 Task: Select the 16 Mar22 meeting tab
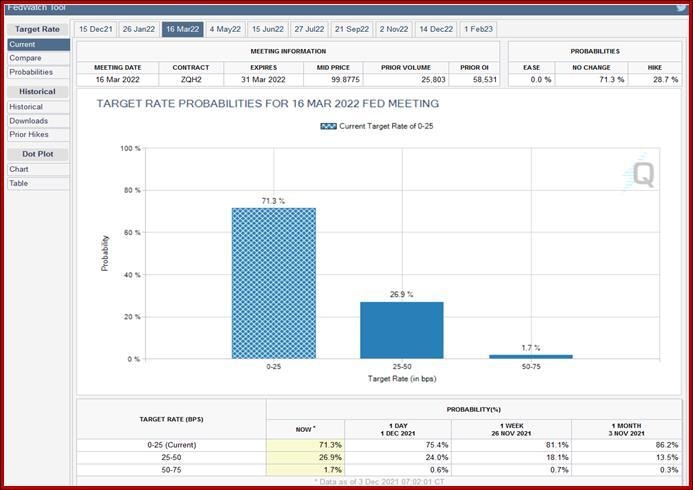tap(183, 29)
